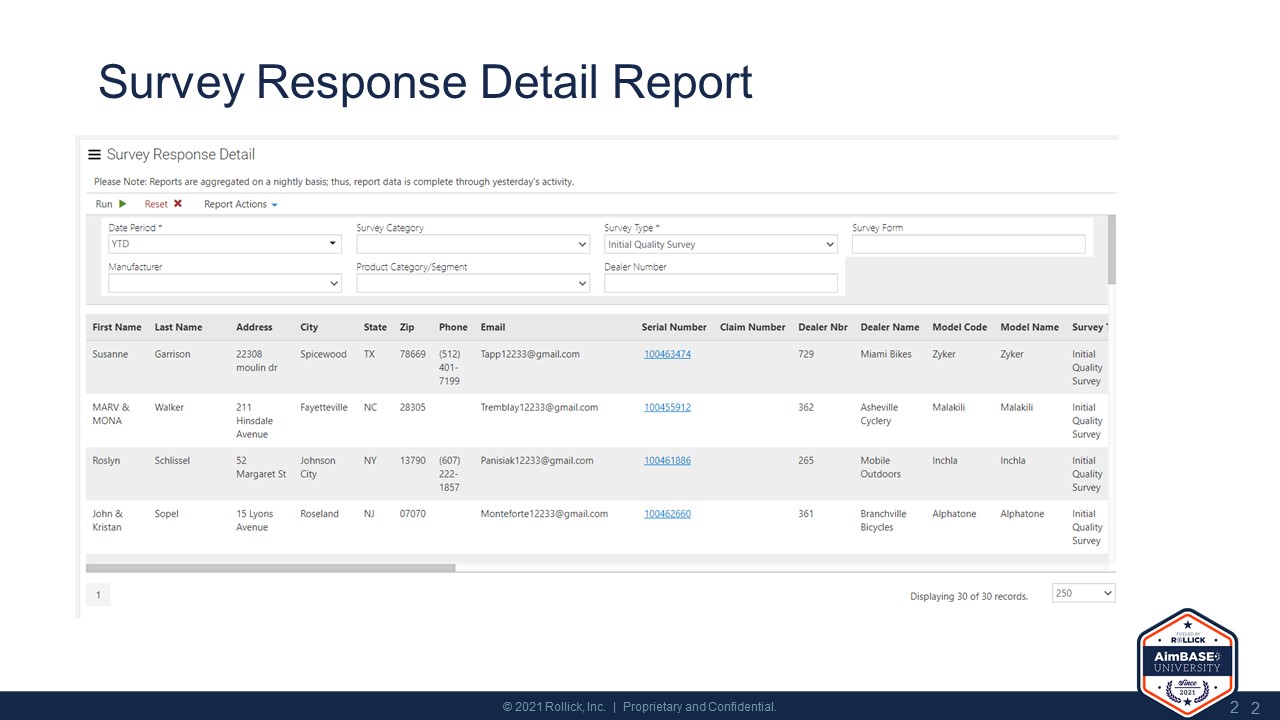Change the records per page selector from 250
Screen dimensions: 1280x720
pos(1082,592)
